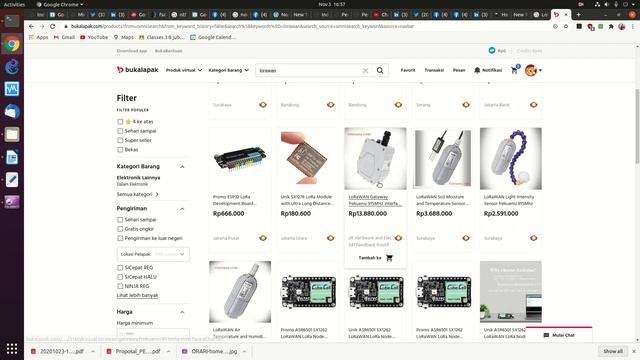Go back in Chrome browser
Screen dimensions: 640x360
[x=31, y=26]
